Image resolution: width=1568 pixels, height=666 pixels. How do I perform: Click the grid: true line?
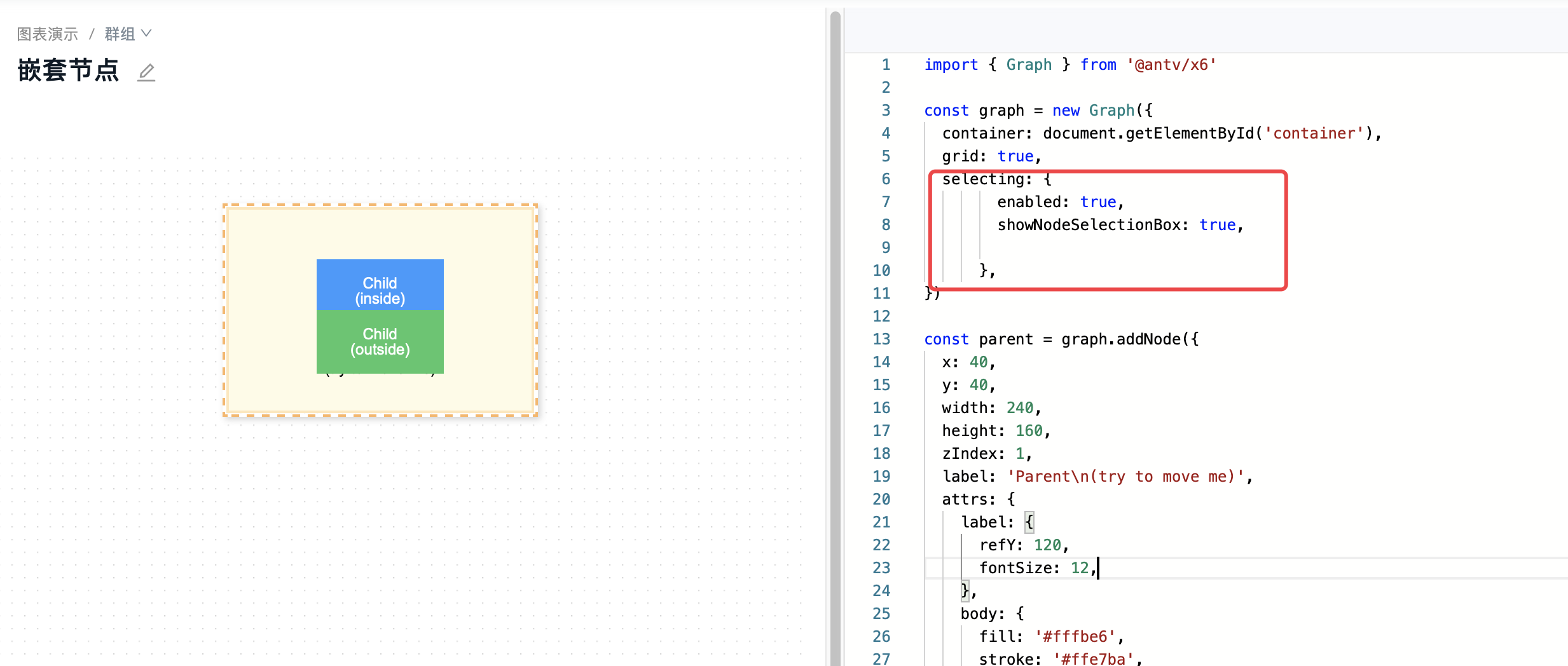pos(991,156)
